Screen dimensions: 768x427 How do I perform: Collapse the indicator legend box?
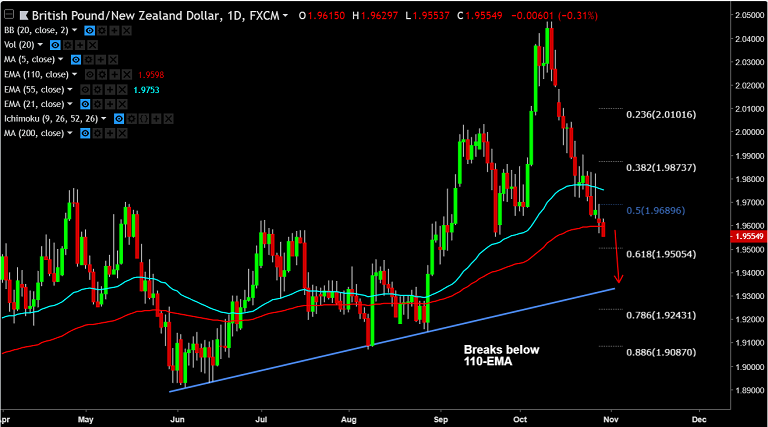pyautogui.click(x=9, y=15)
